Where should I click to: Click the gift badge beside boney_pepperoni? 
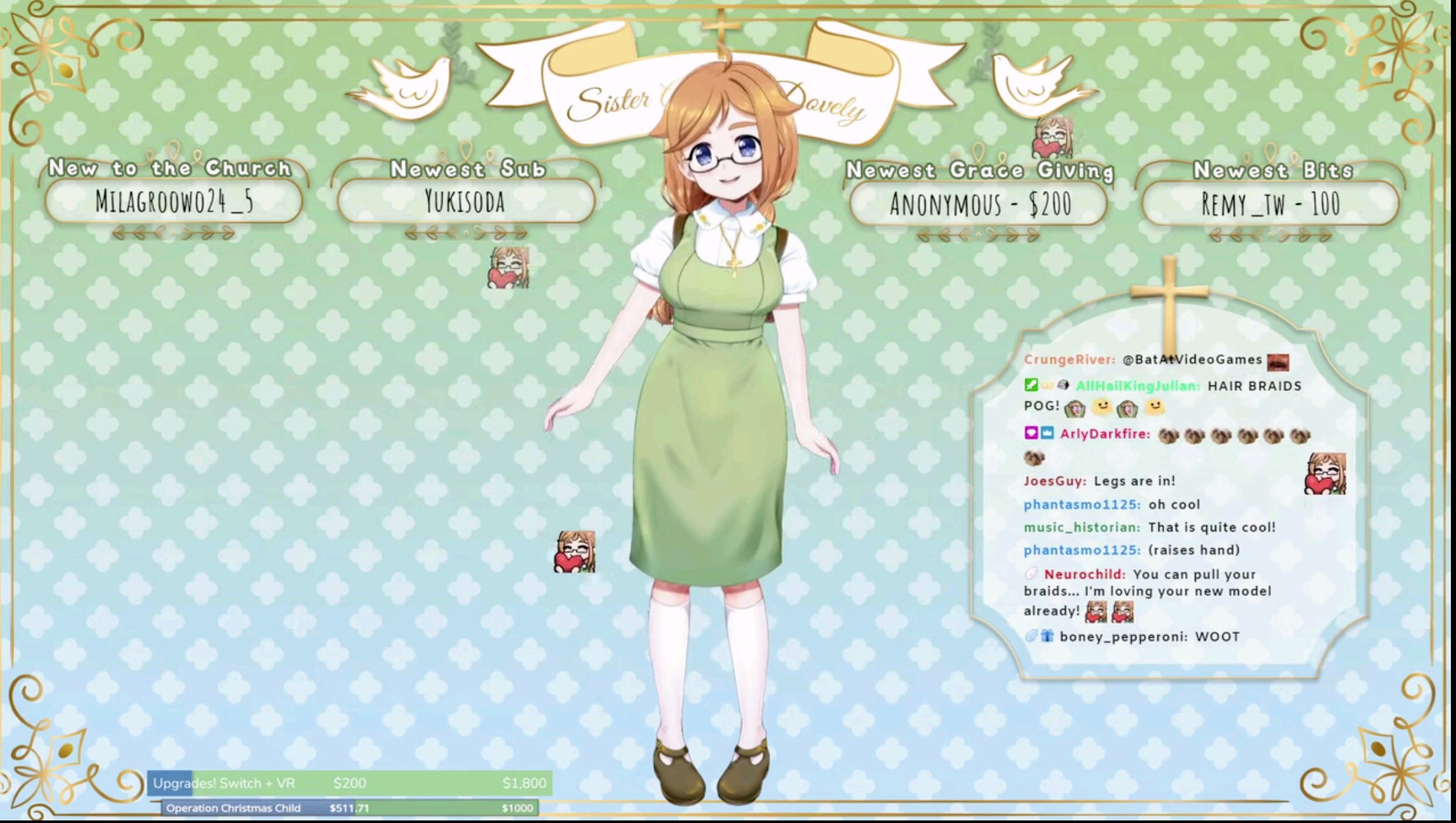[1047, 636]
